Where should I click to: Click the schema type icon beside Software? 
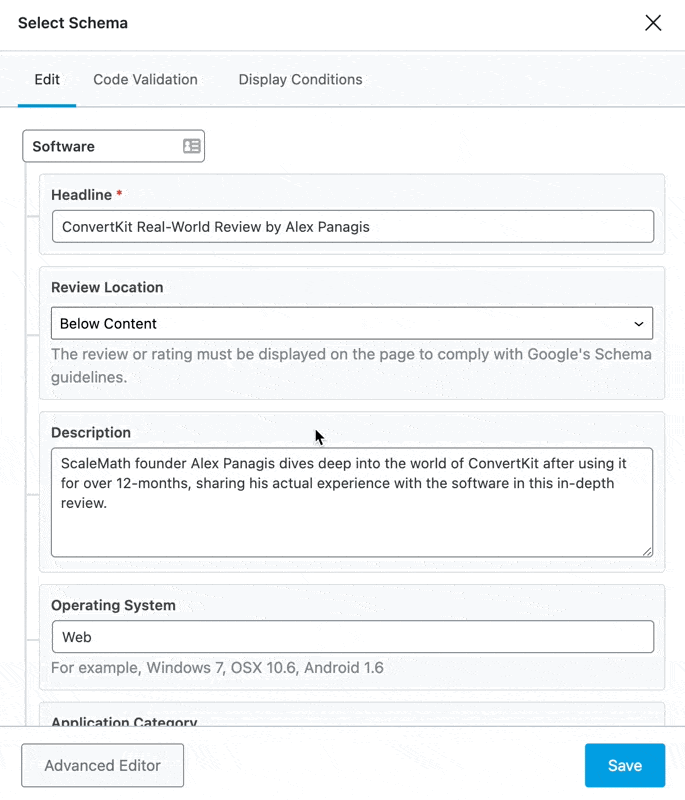[x=192, y=146]
